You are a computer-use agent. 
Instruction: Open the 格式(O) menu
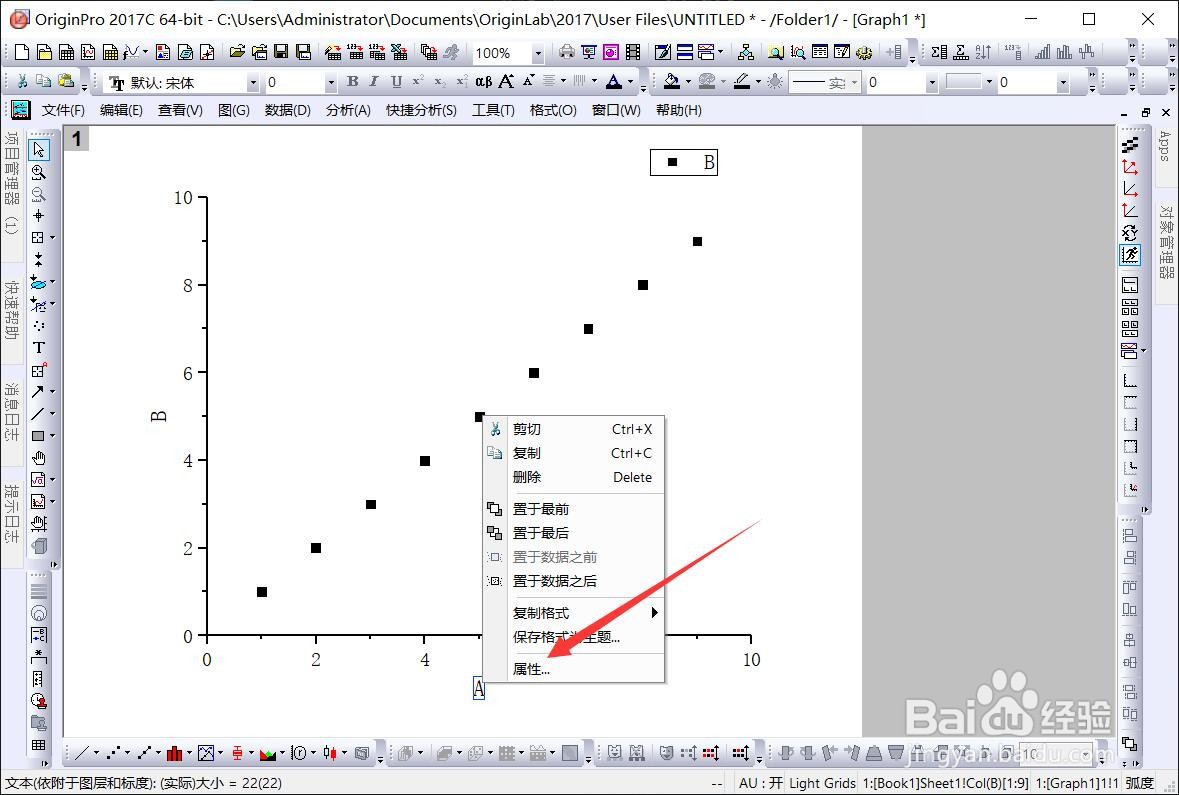point(553,110)
